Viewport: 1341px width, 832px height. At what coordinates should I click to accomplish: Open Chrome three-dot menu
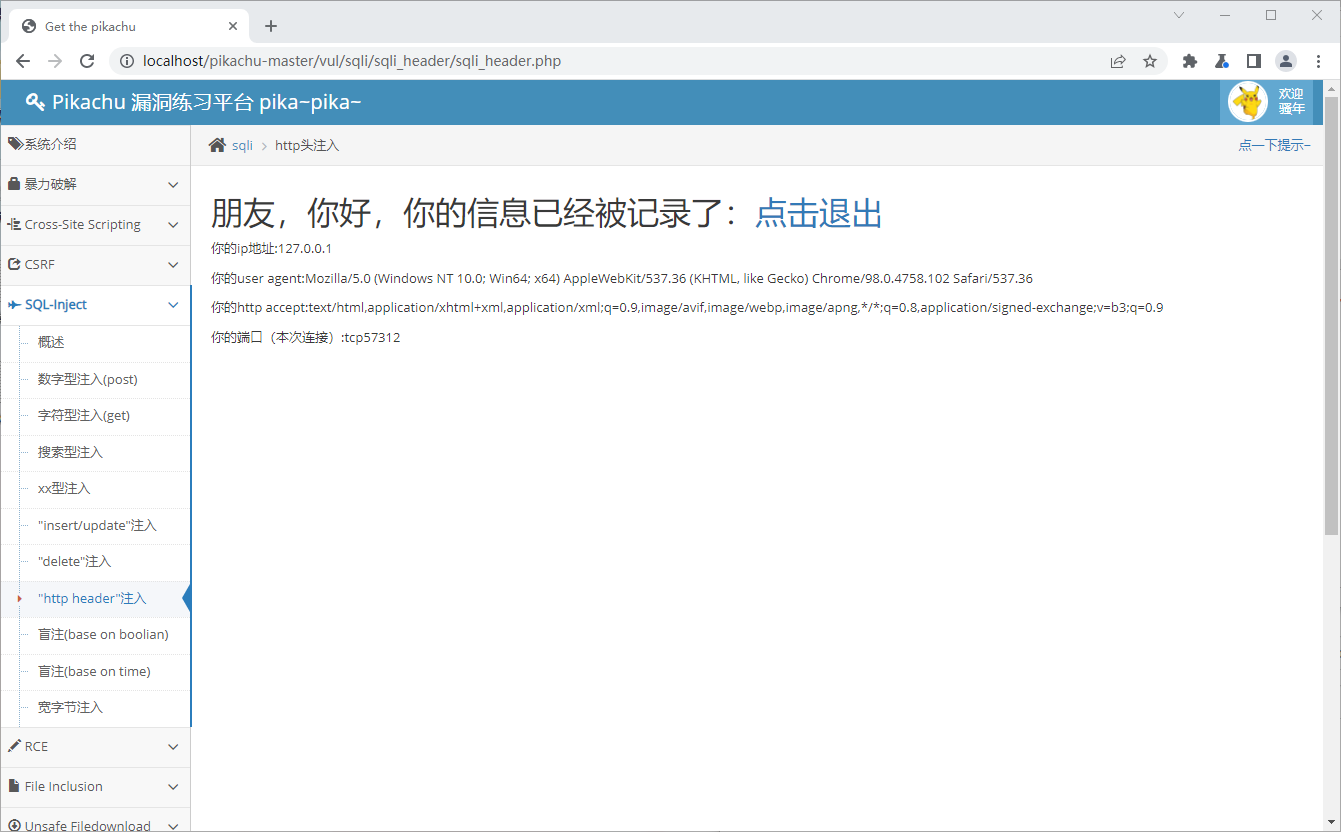1319,61
